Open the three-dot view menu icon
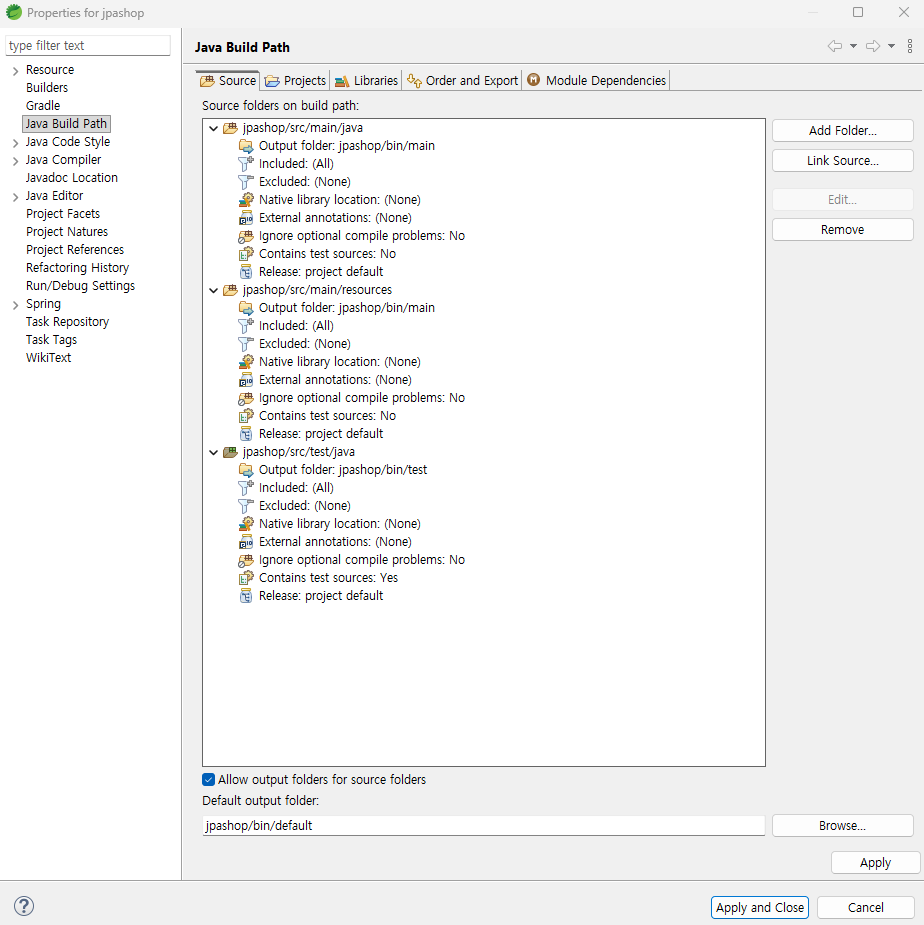The width and height of the screenshot is (924, 925). point(910,46)
